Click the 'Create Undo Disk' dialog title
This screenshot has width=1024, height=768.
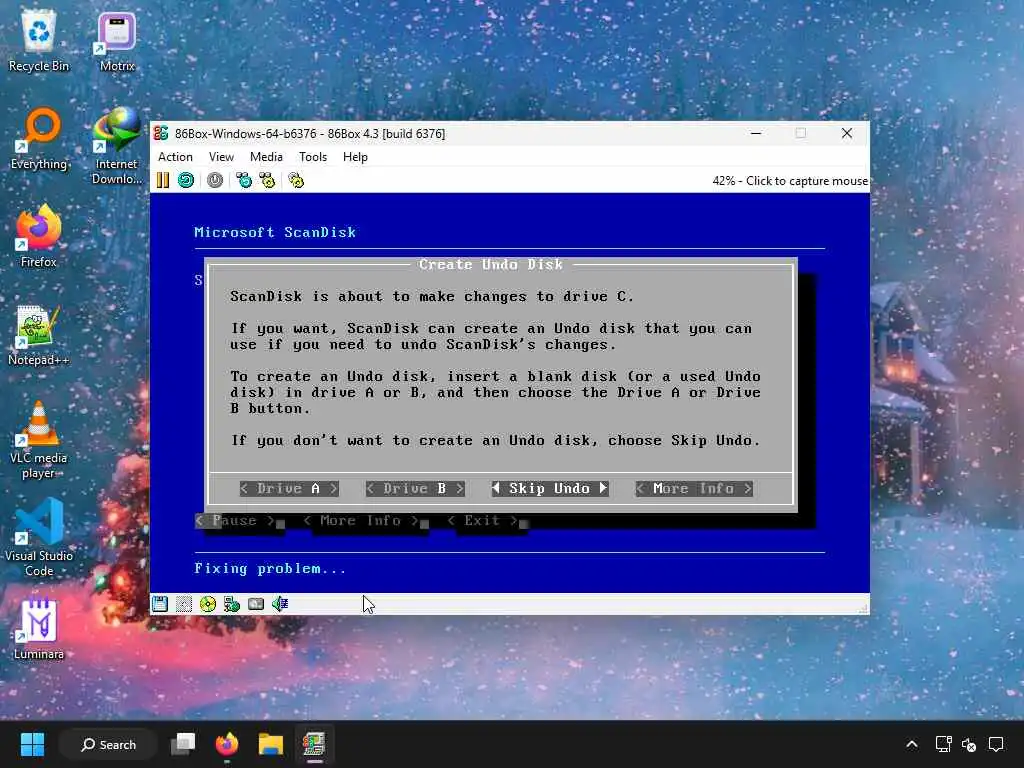tap(491, 264)
